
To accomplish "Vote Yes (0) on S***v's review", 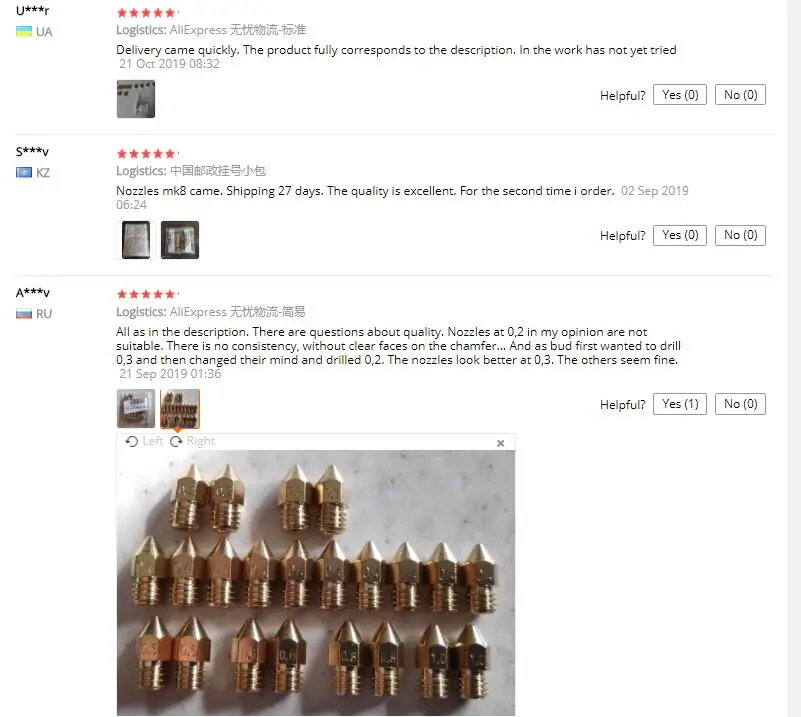I will (x=680, y=235).
